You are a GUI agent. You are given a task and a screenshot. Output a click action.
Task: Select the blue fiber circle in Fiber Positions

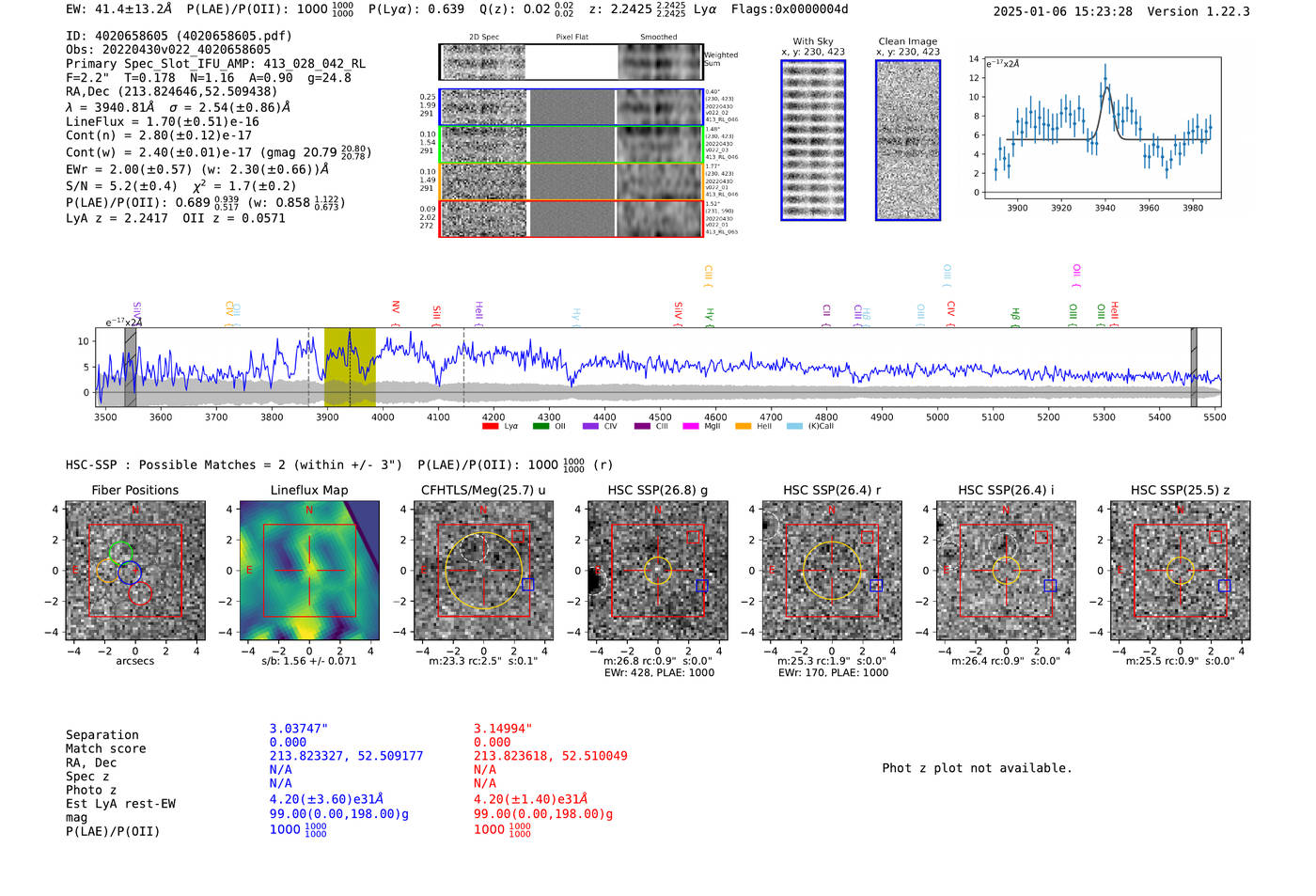point(131,571)
